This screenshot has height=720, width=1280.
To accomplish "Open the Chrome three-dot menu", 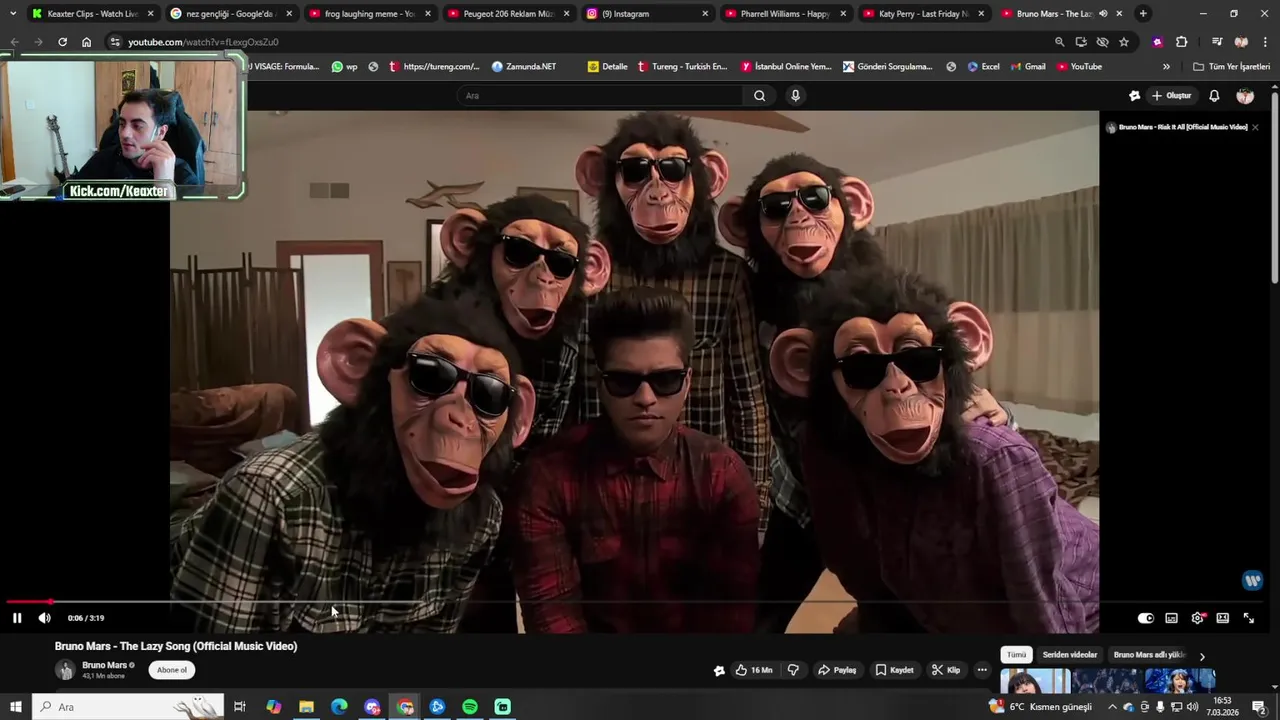I will click(x=1264, y=42).
